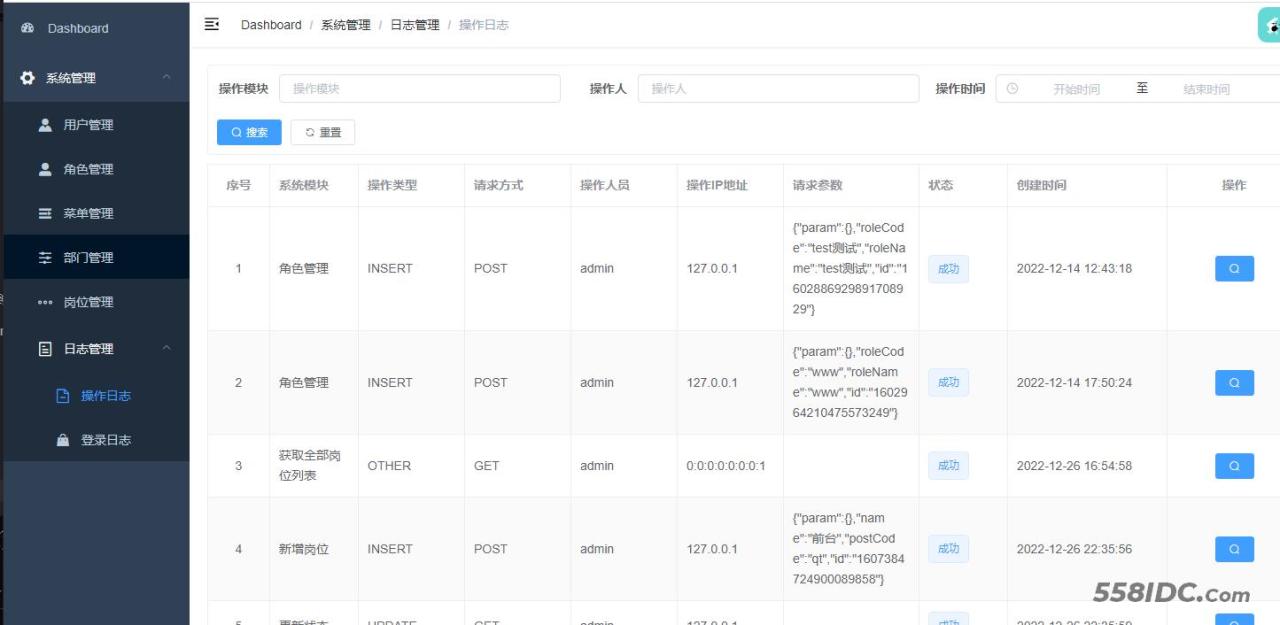View details of row 3 log
The width and height of the screenshot is (1280, 625).
[1234, 465]
